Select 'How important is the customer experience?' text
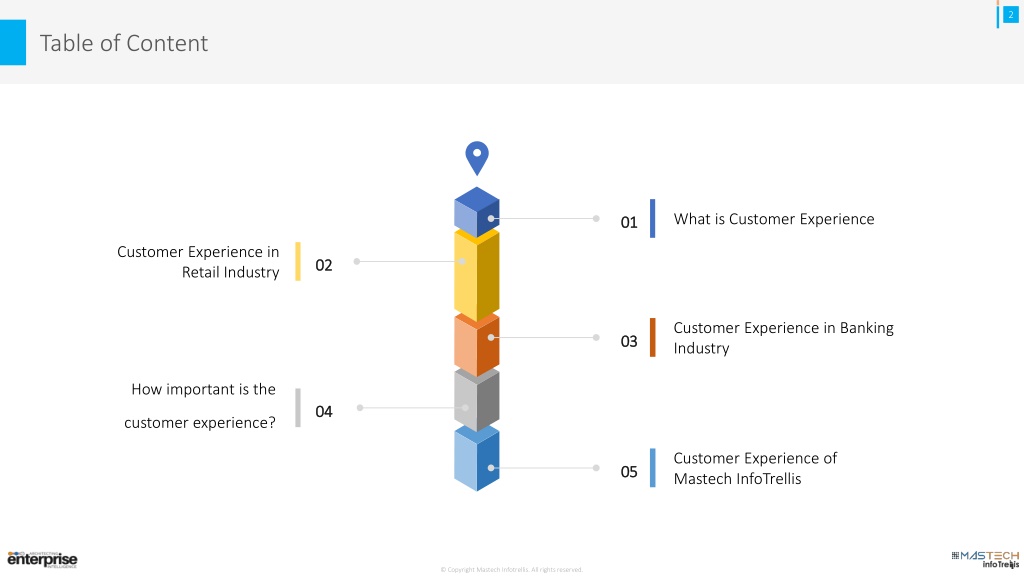The image size is (1024, 576). pos(200,406)
